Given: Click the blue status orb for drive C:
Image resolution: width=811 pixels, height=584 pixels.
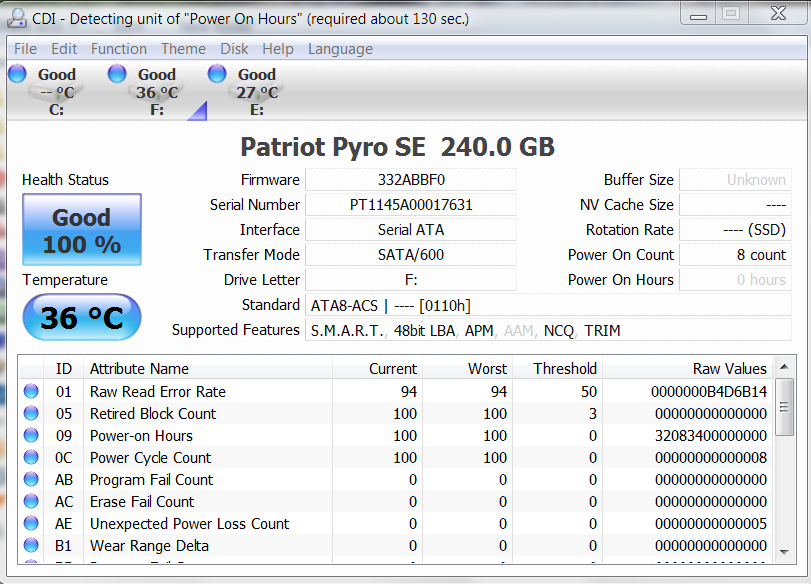Looking at the screenshot, I should tap(17, 73).
